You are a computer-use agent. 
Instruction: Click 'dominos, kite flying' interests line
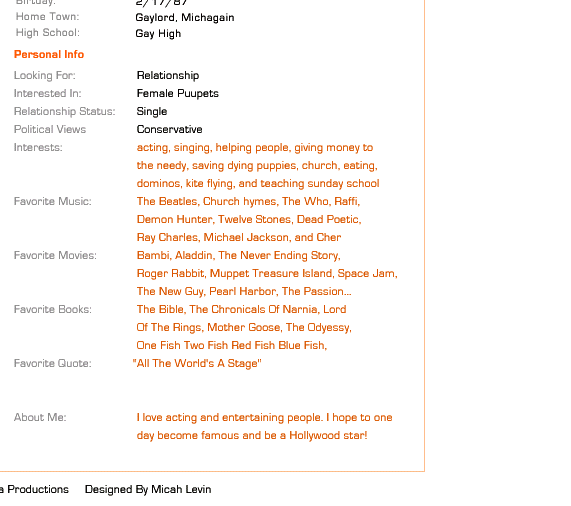pos(258,183)
